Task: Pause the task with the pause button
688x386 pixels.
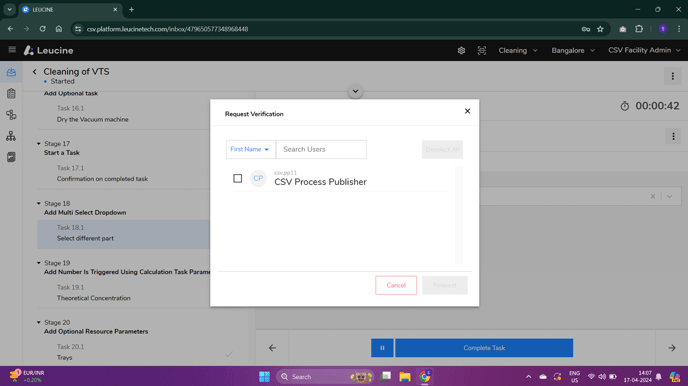Action: [382, 348]
